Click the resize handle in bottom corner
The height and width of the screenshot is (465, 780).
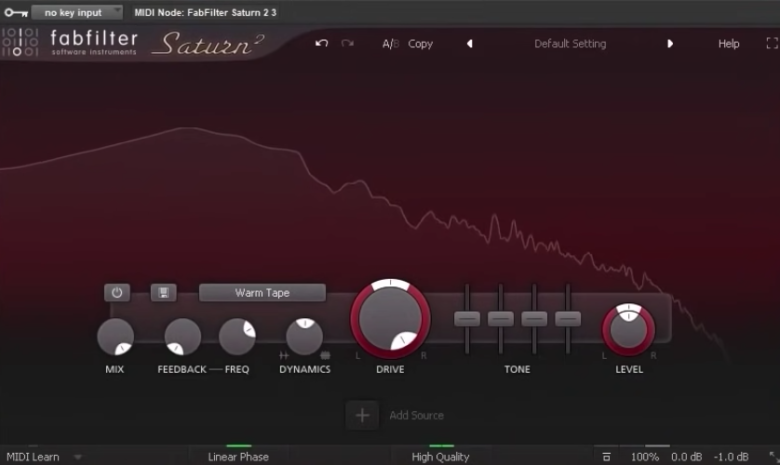click(774, 457)
